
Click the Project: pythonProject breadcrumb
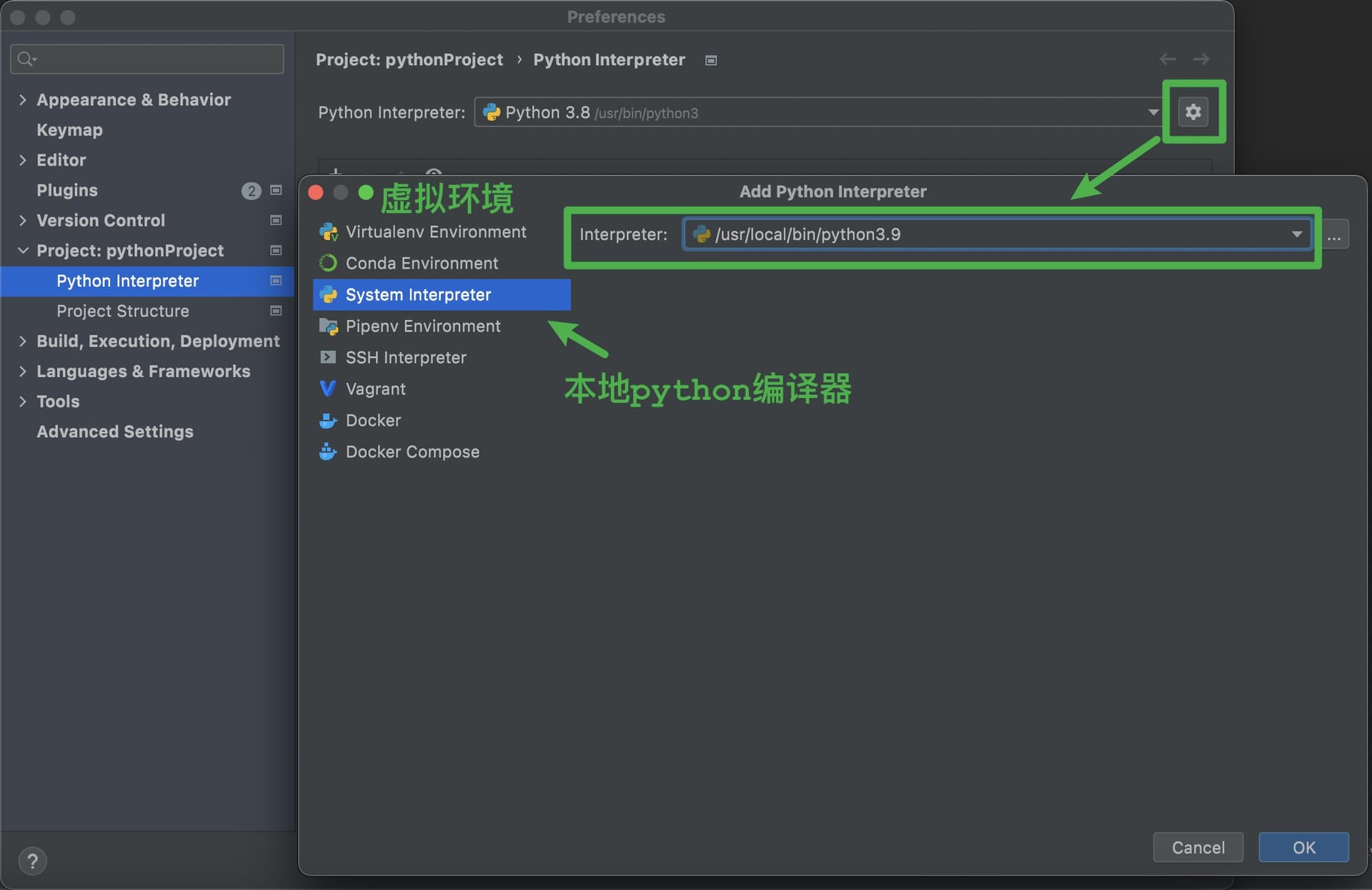409,59
